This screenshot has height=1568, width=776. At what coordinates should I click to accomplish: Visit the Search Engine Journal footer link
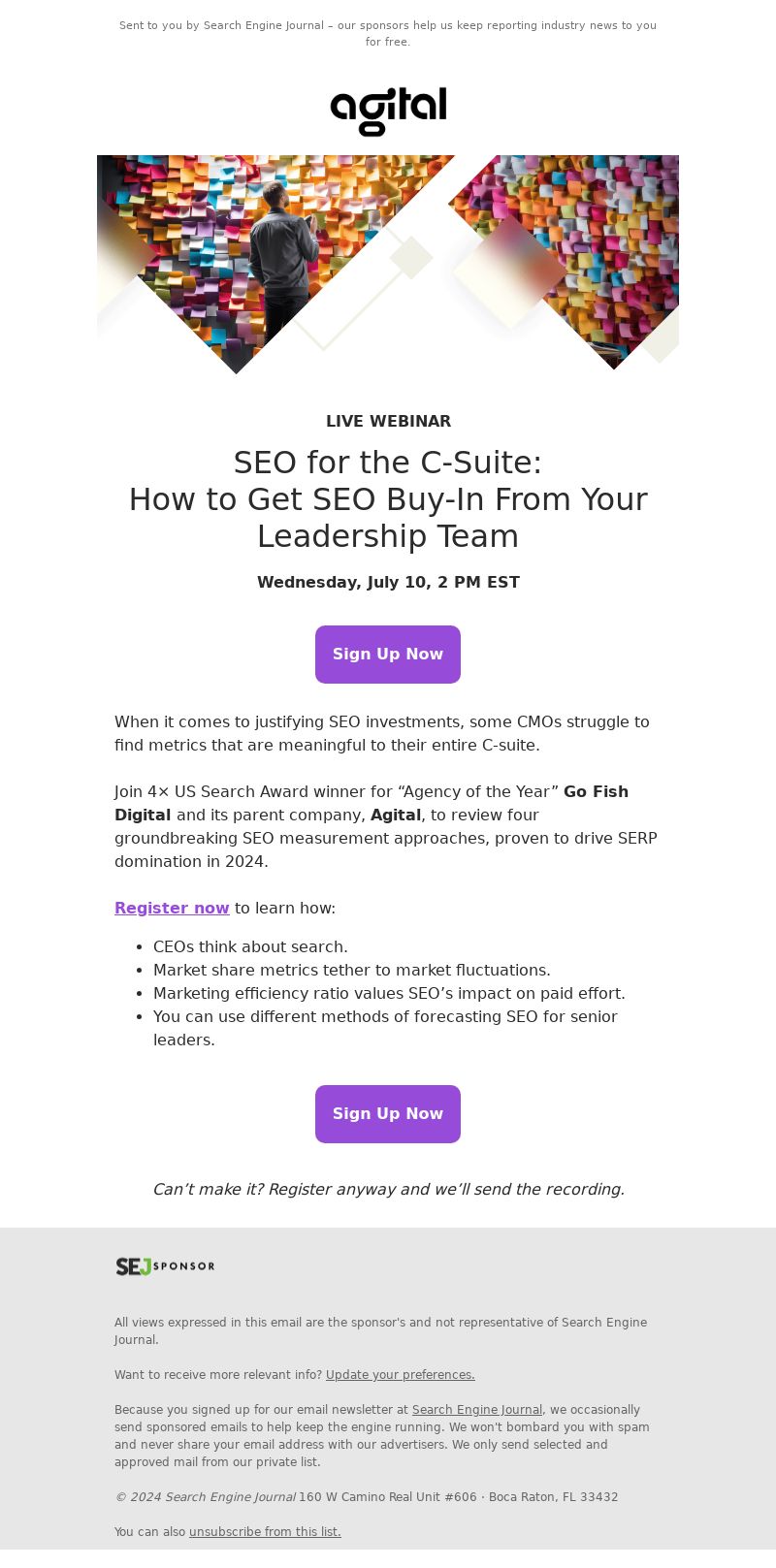coord(477,1410)
